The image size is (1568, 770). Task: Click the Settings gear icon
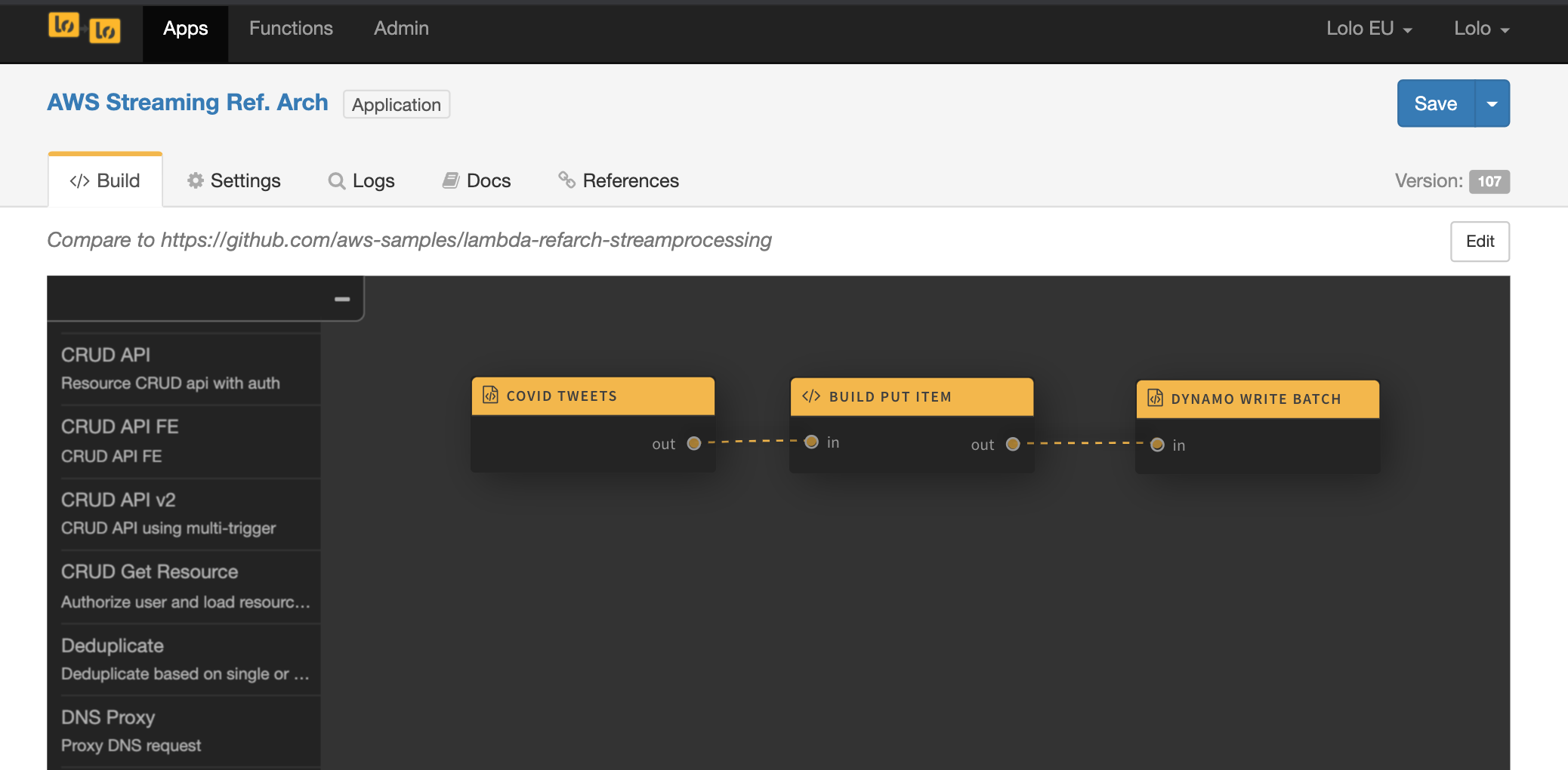pyautogui.click(x=196, y=180)
